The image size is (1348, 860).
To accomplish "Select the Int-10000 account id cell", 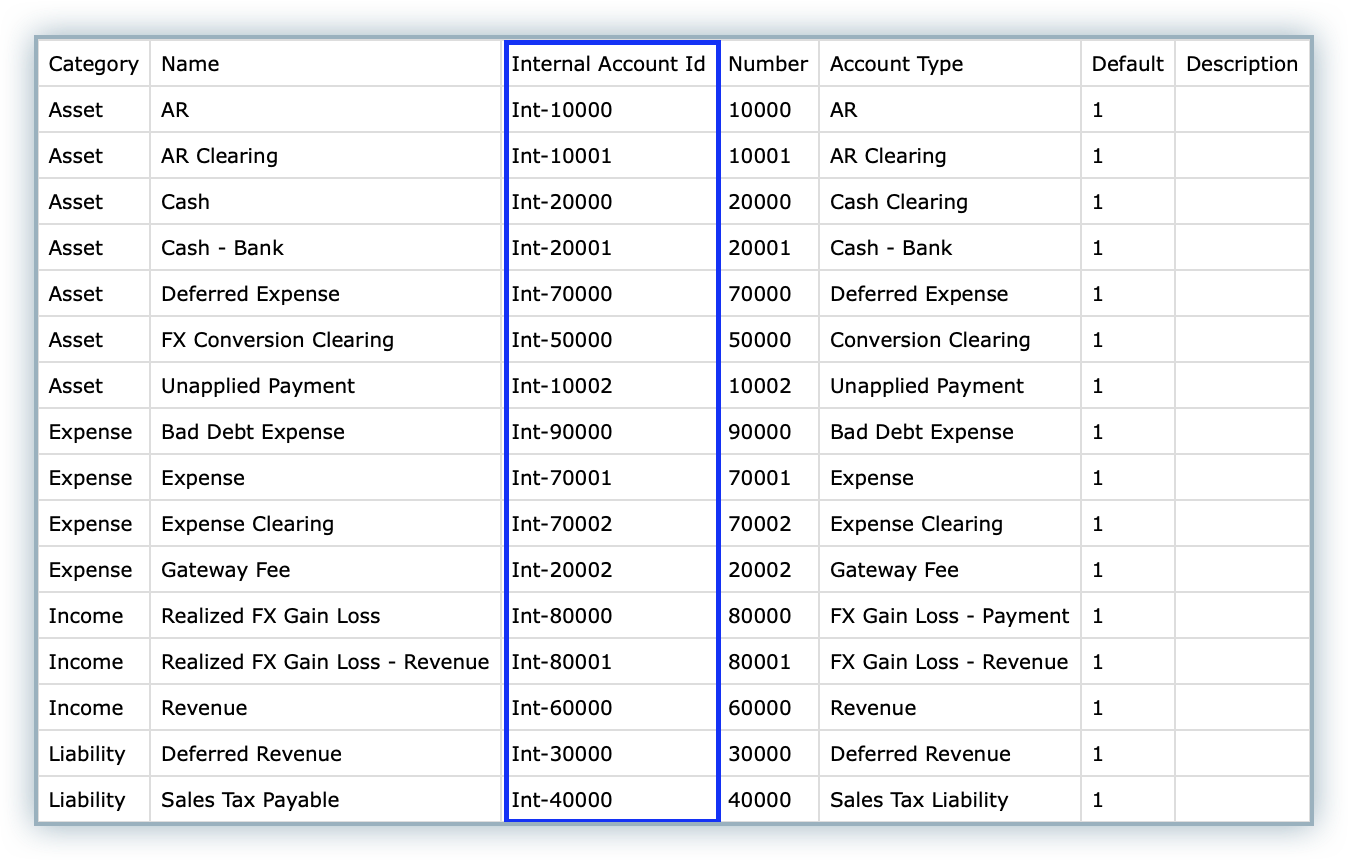I will click(x=562, y=110).
